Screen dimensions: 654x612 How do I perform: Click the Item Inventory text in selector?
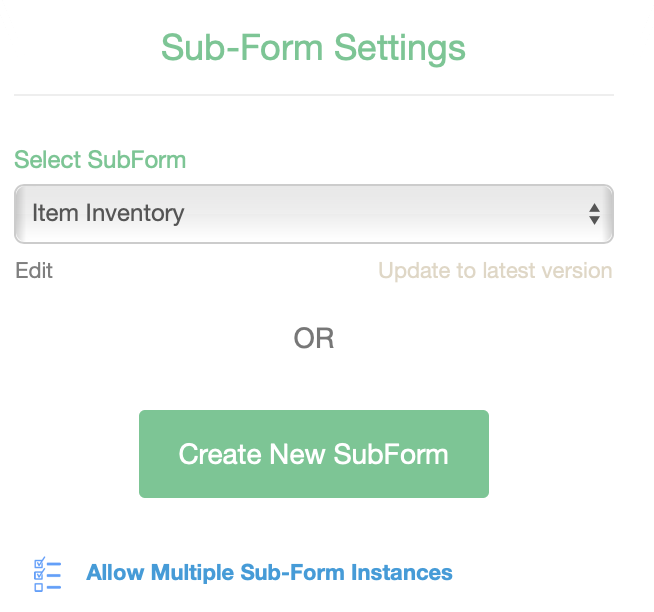click(x=108, y=213)
